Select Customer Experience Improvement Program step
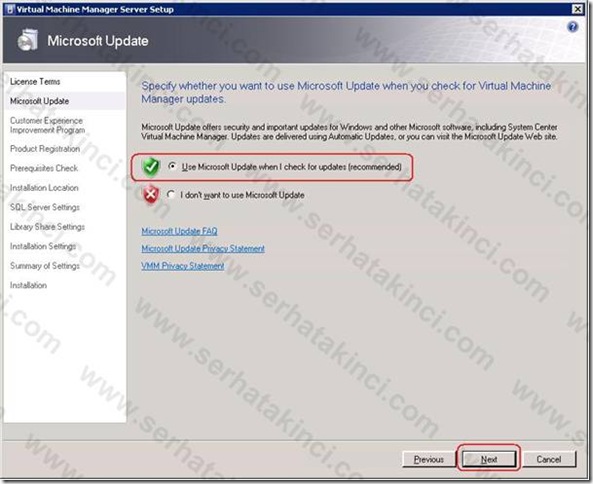This screenshot has width=593, height=484. 47,125
